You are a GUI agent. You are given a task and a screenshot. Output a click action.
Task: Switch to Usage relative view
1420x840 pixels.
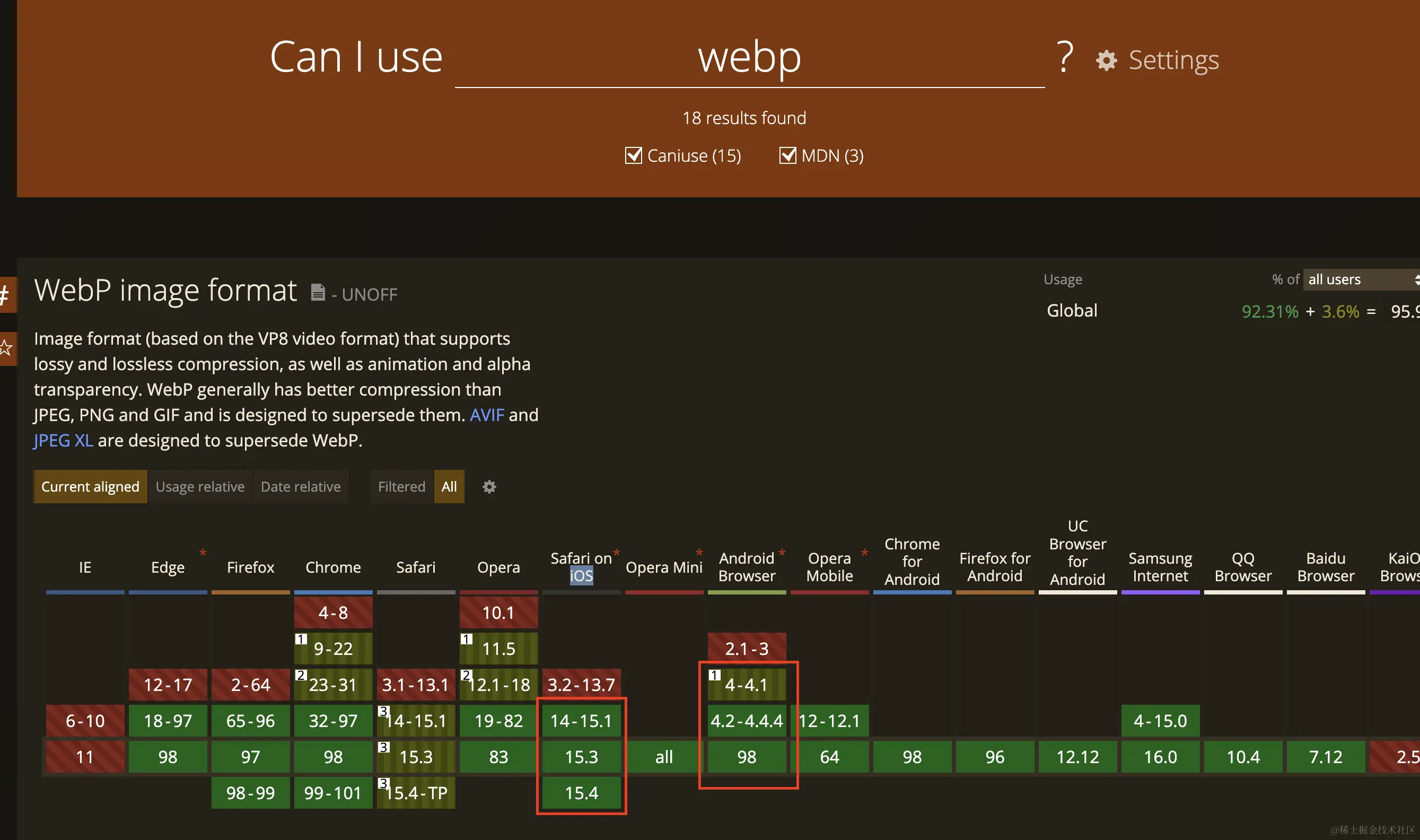point(200,487)
